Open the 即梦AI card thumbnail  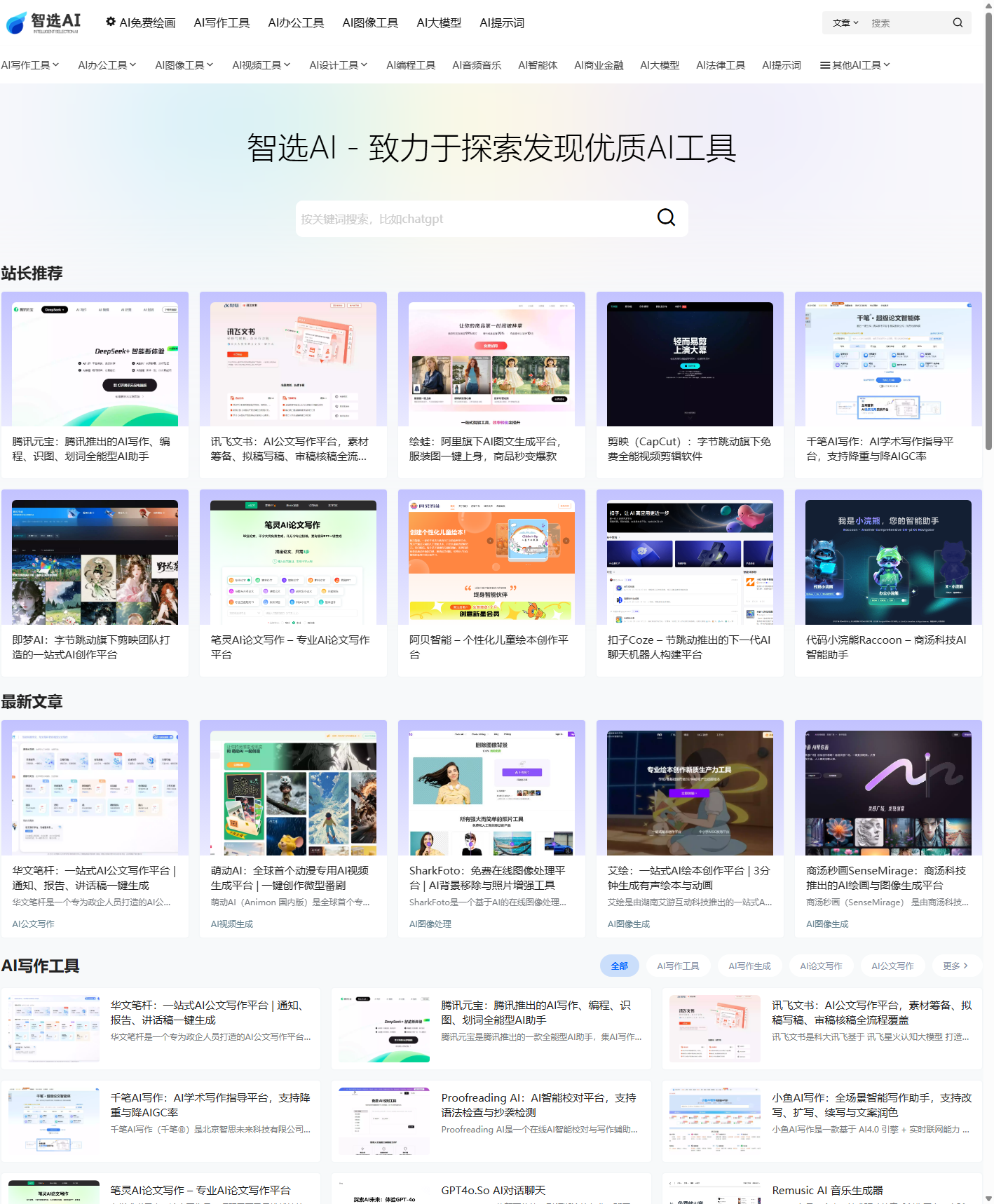95,562
